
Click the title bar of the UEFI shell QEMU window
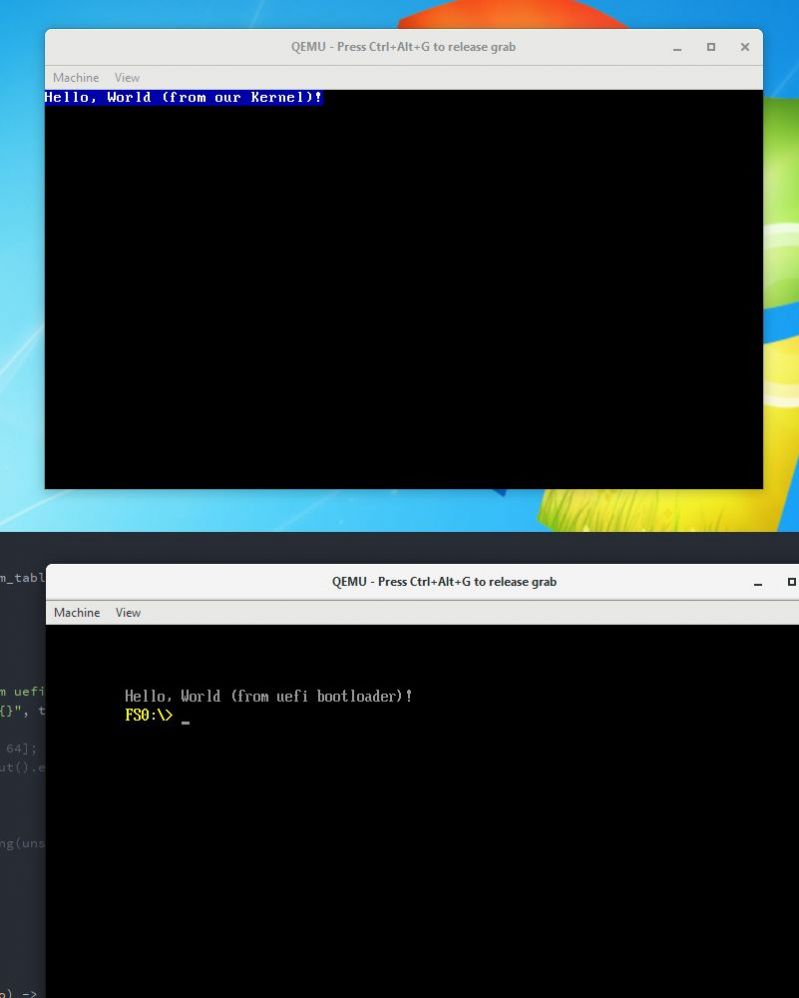pyautogui.click(x=444, y=582)
